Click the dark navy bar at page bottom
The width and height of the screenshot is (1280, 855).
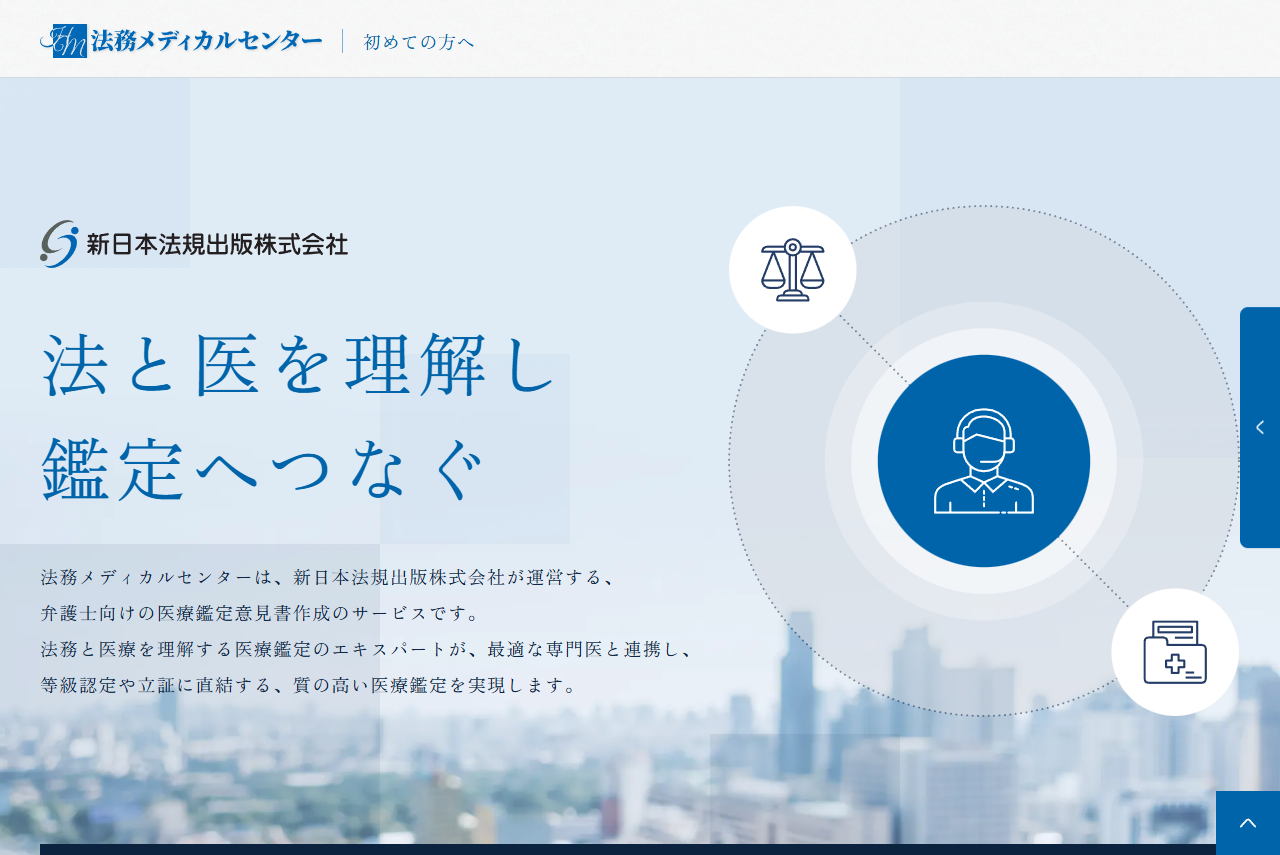click(x=620, y=849)
